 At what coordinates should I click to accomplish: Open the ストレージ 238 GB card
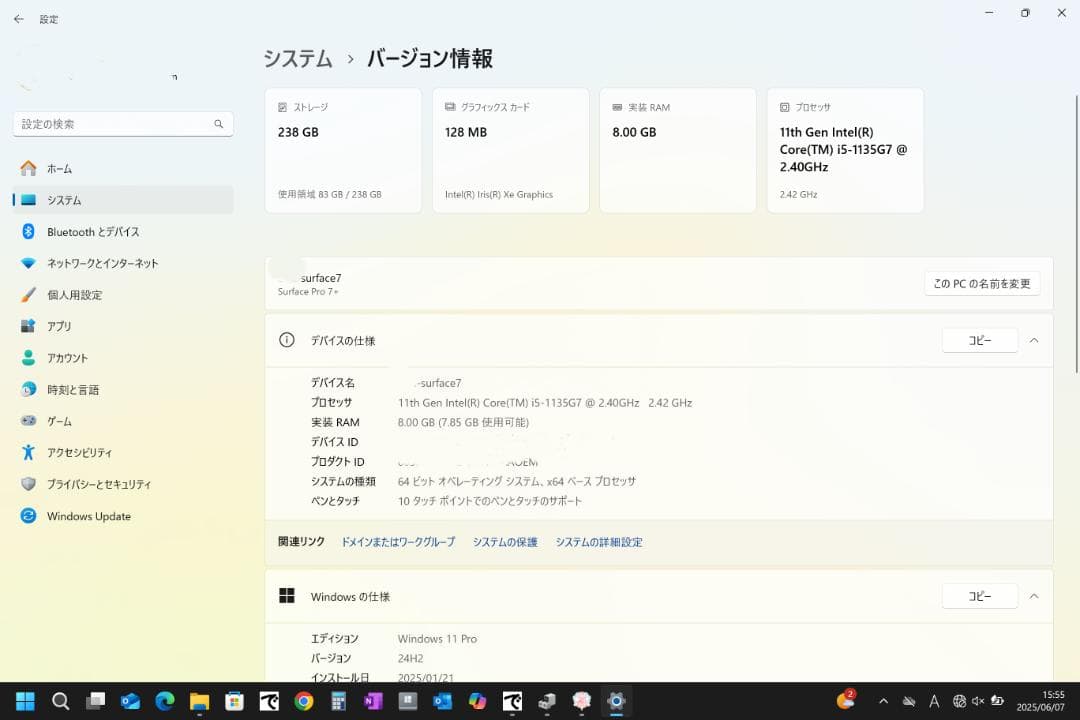point(343,150)
